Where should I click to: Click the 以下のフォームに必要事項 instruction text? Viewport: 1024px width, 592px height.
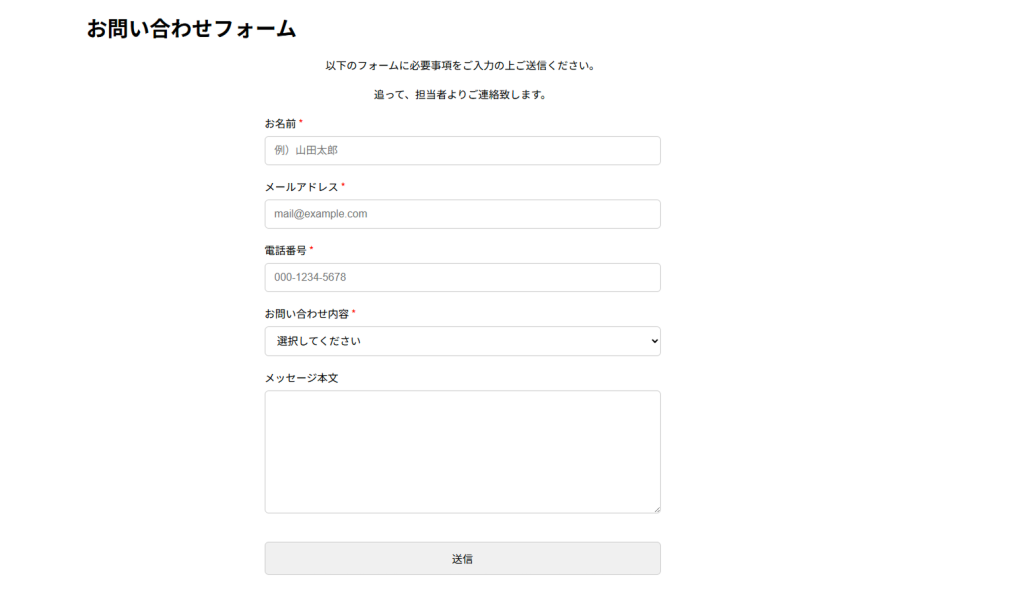tap(460, 66)
